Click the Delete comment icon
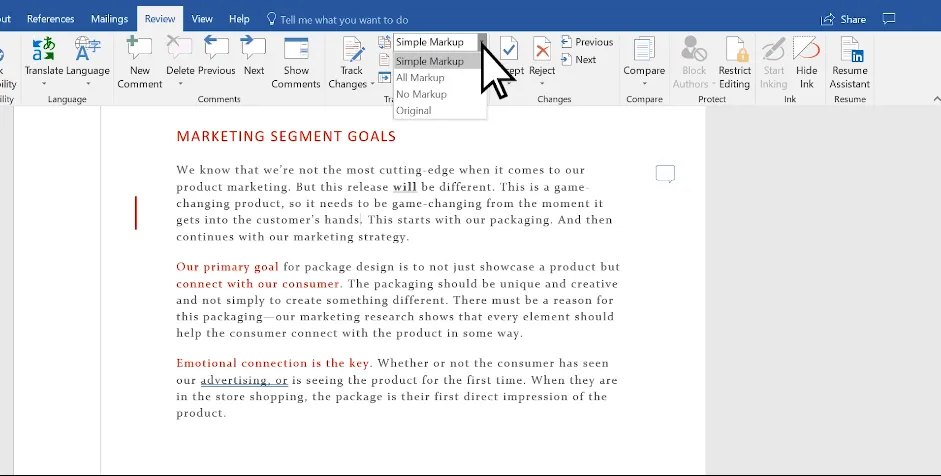Image resolution: width=941 pixels, height=476 pixels. [x=179, y=49]
